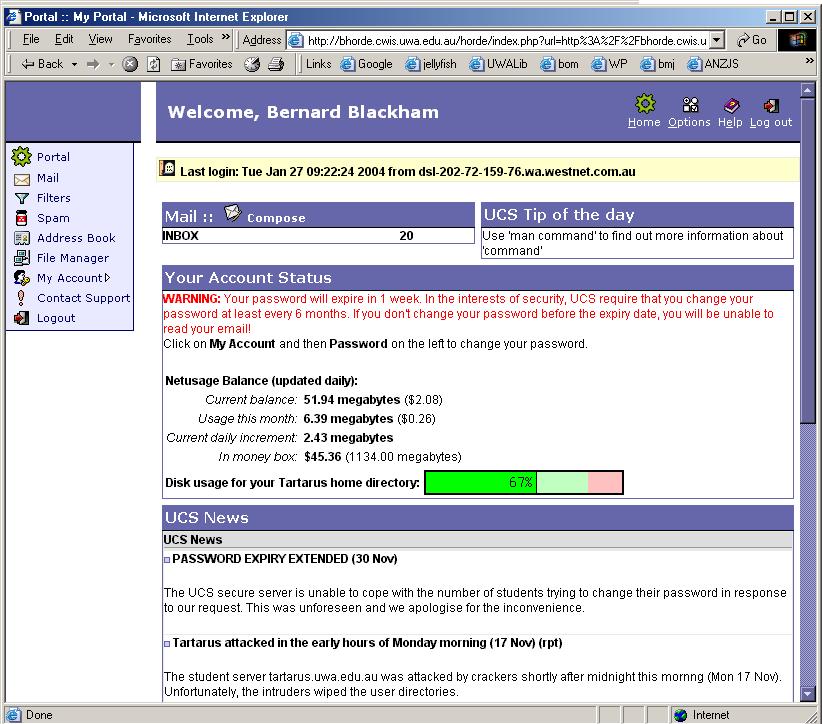This screenshot has height=724, width=822.
Task: Open the address bar dropdown arrow
Action: pos(717,40)
